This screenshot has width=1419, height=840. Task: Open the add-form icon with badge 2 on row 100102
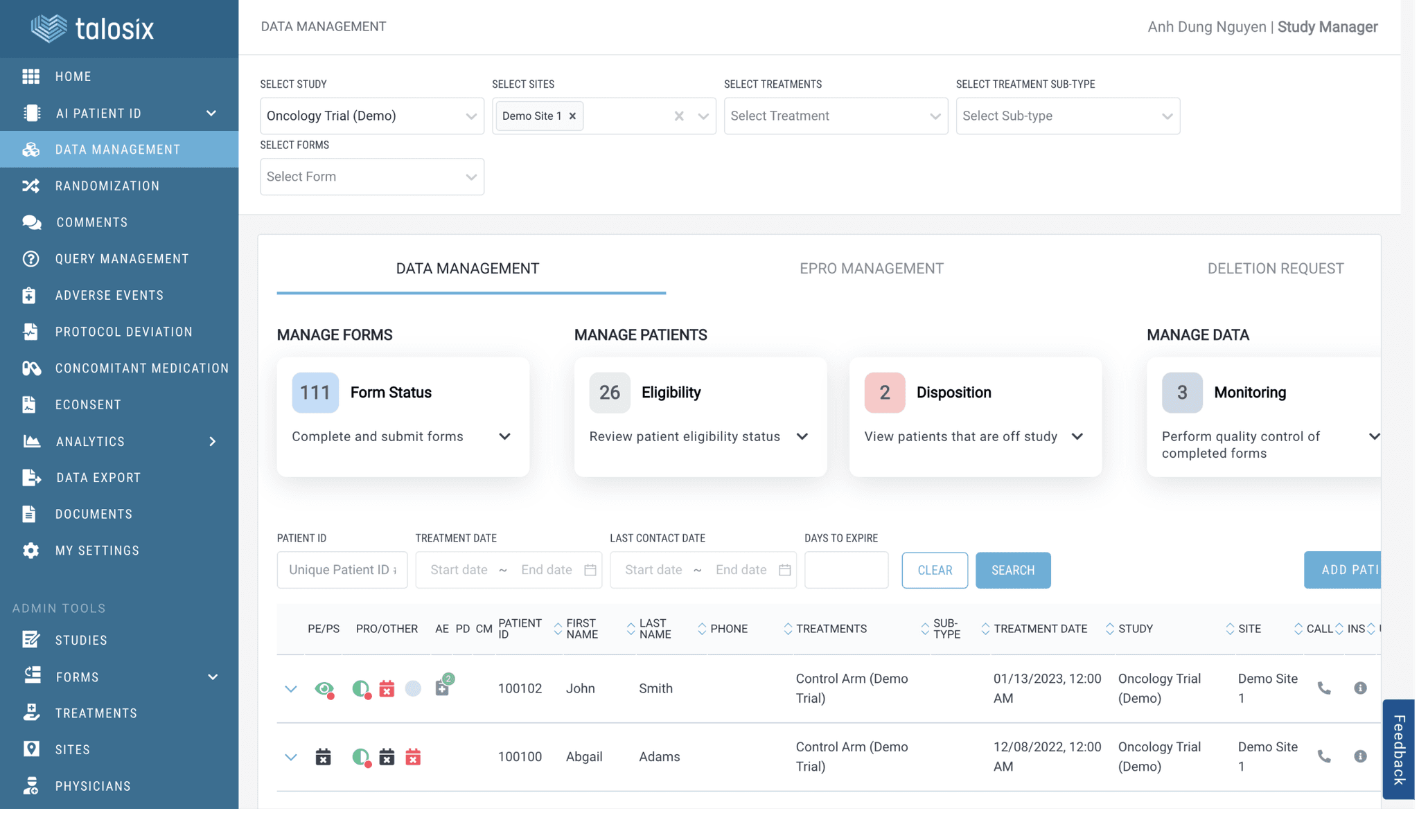click(441, 688)
